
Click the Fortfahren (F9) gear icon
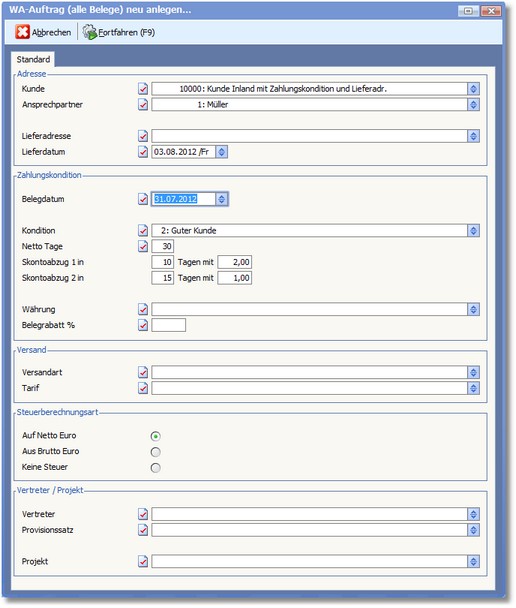click(x=90, y=32)
